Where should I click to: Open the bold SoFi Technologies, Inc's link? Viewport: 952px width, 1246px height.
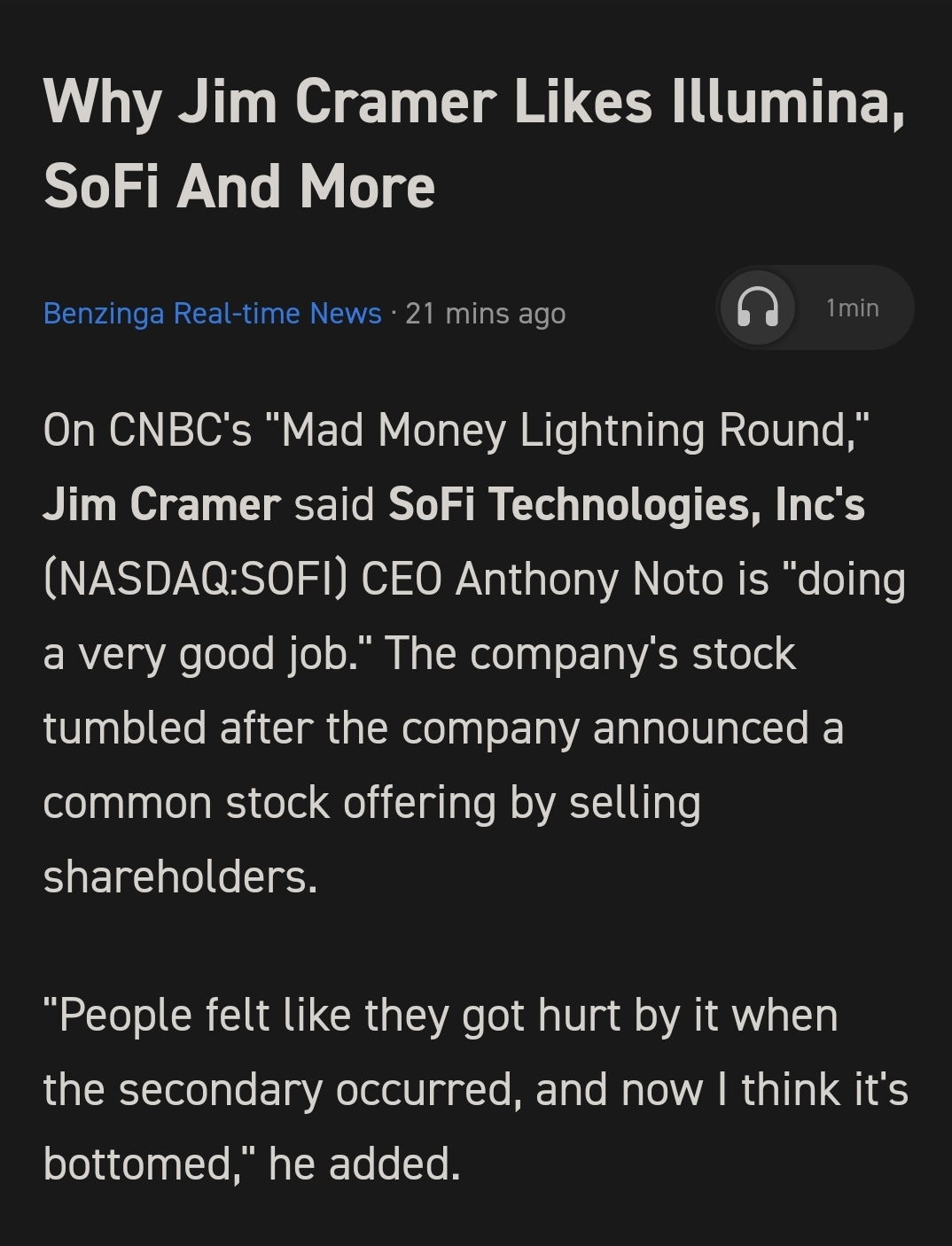[x=627, y=504]
